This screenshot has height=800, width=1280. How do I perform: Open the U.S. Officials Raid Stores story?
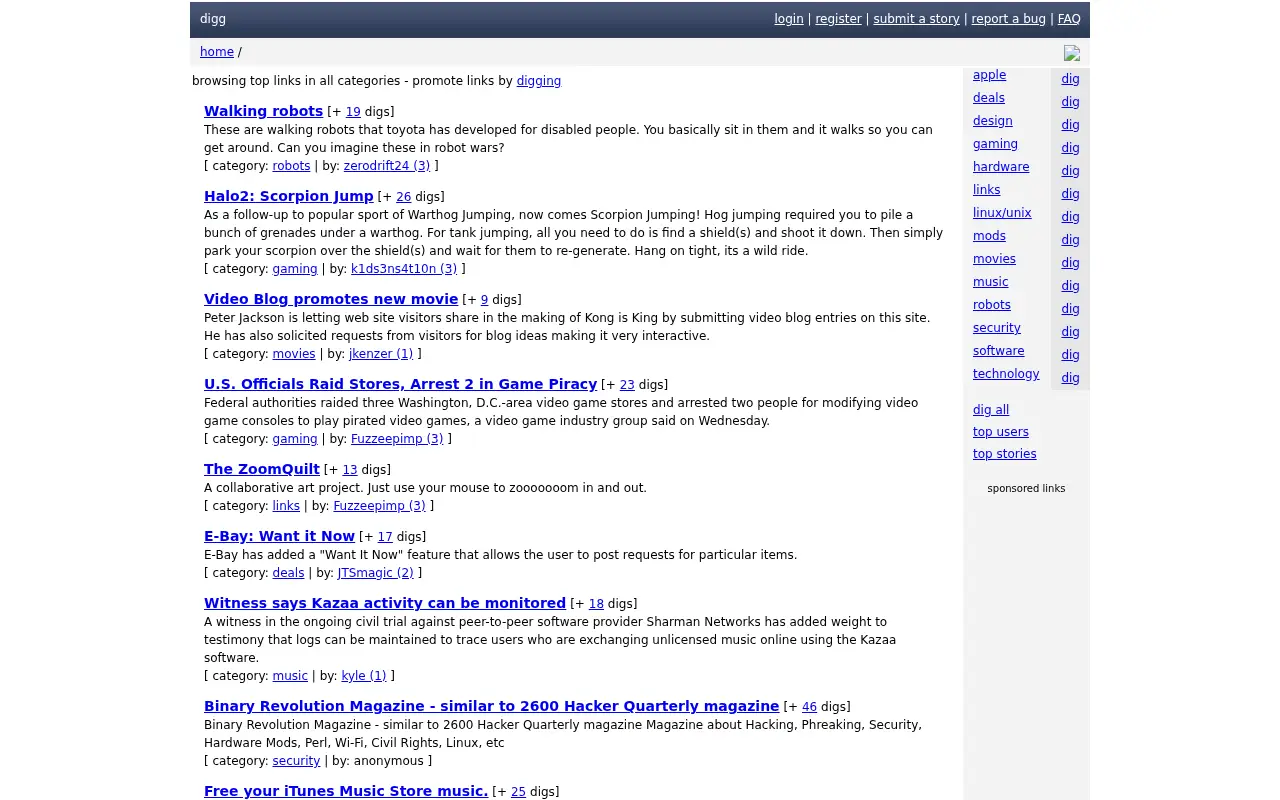click(x=400, y=384)
